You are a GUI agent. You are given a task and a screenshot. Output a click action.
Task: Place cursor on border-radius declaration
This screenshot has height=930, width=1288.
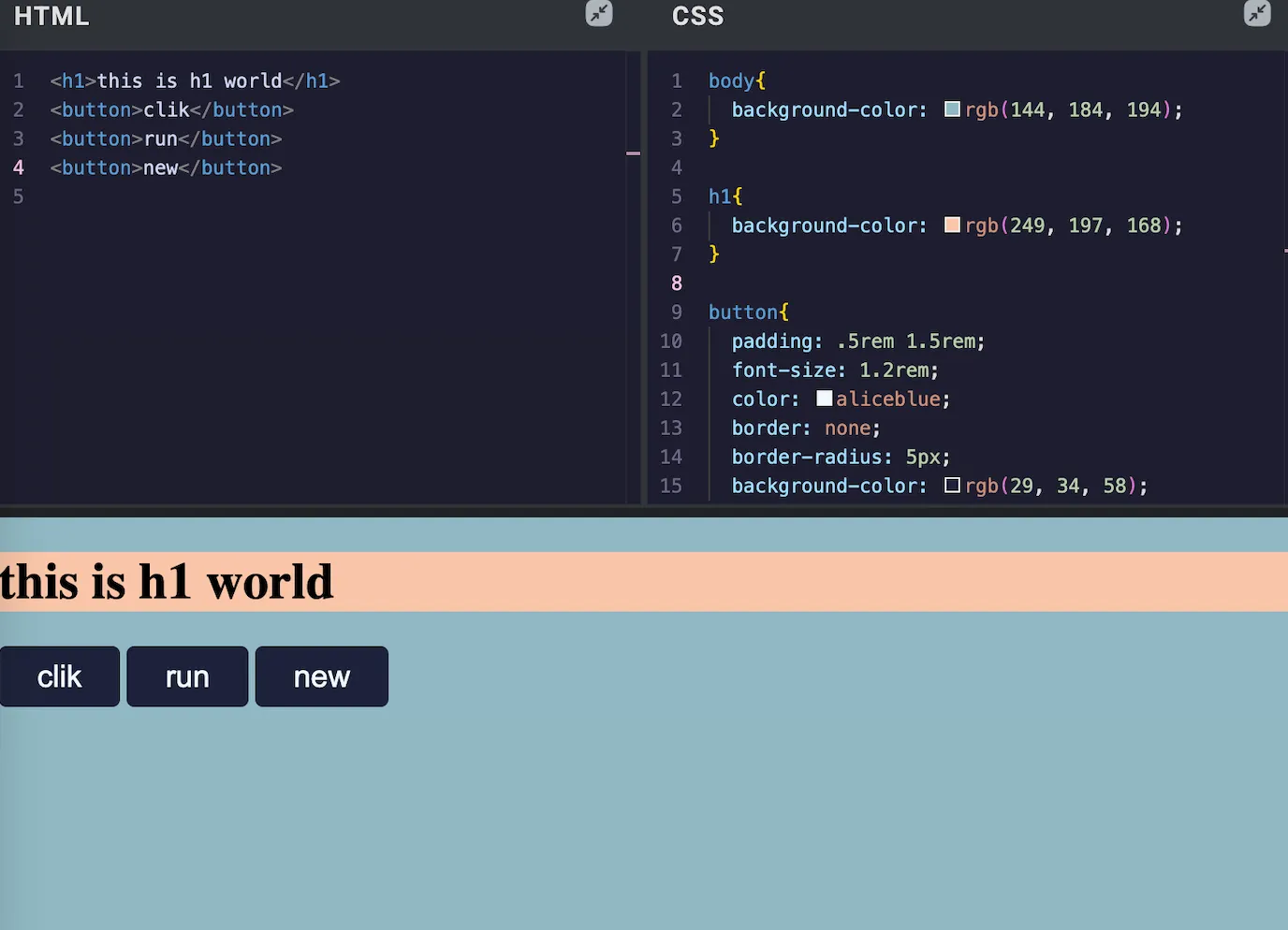(811, 457)
